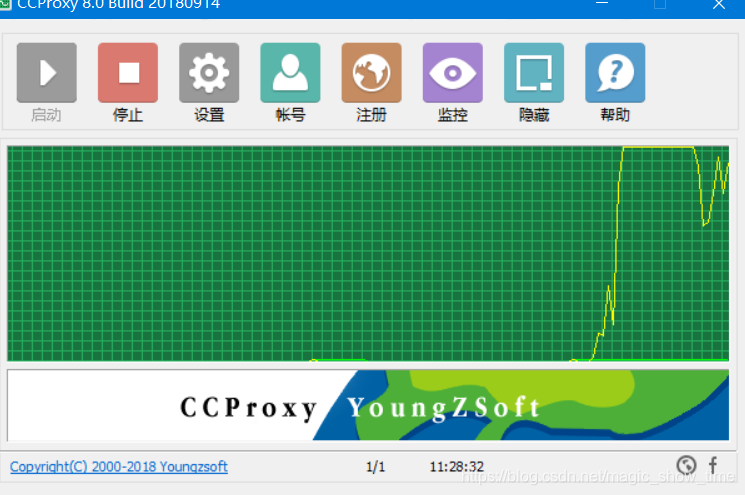Open settings via the 设置 gear icon

coord(209,73)
